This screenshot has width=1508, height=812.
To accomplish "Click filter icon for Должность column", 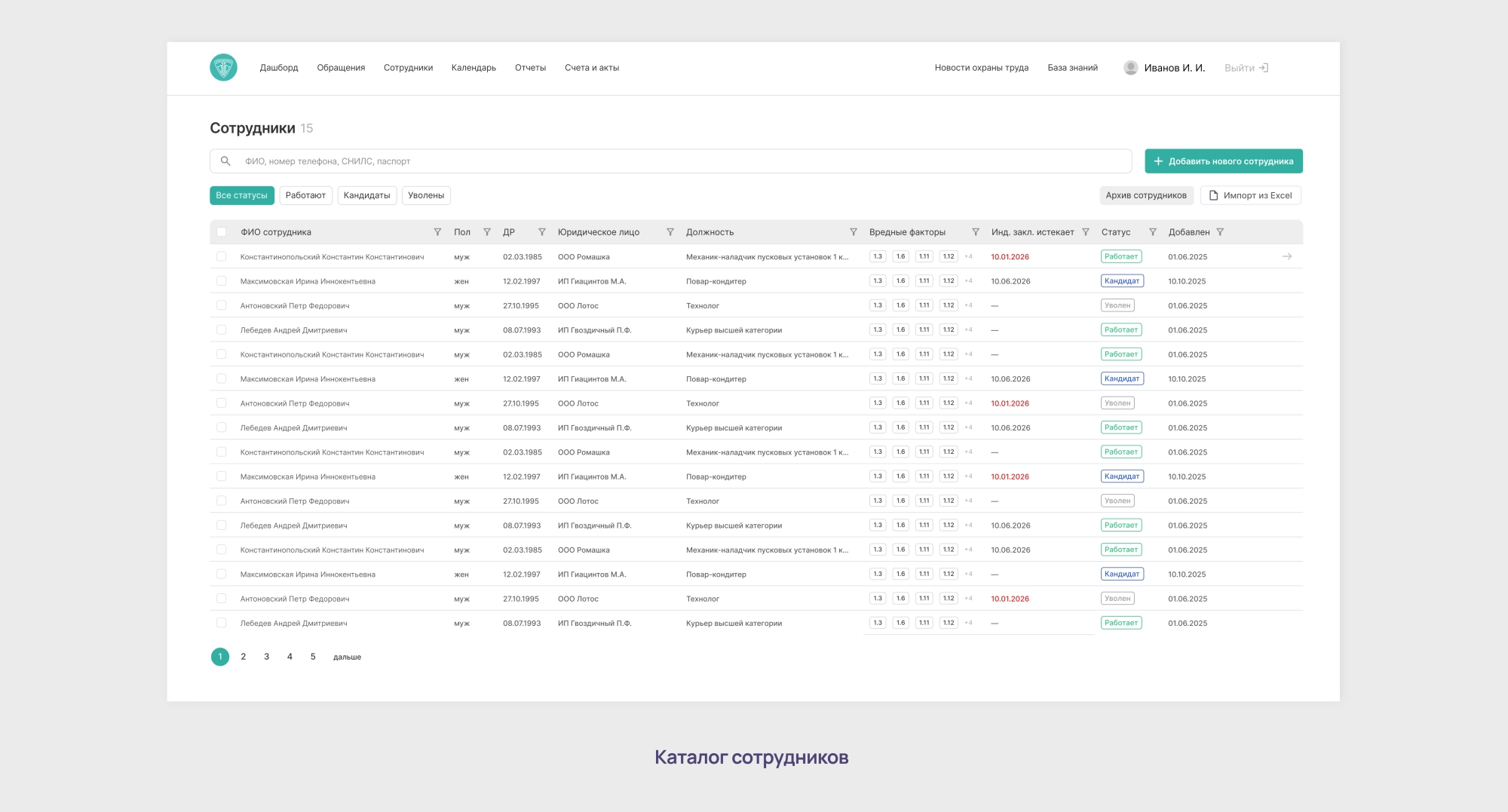I will click(854, 232).
